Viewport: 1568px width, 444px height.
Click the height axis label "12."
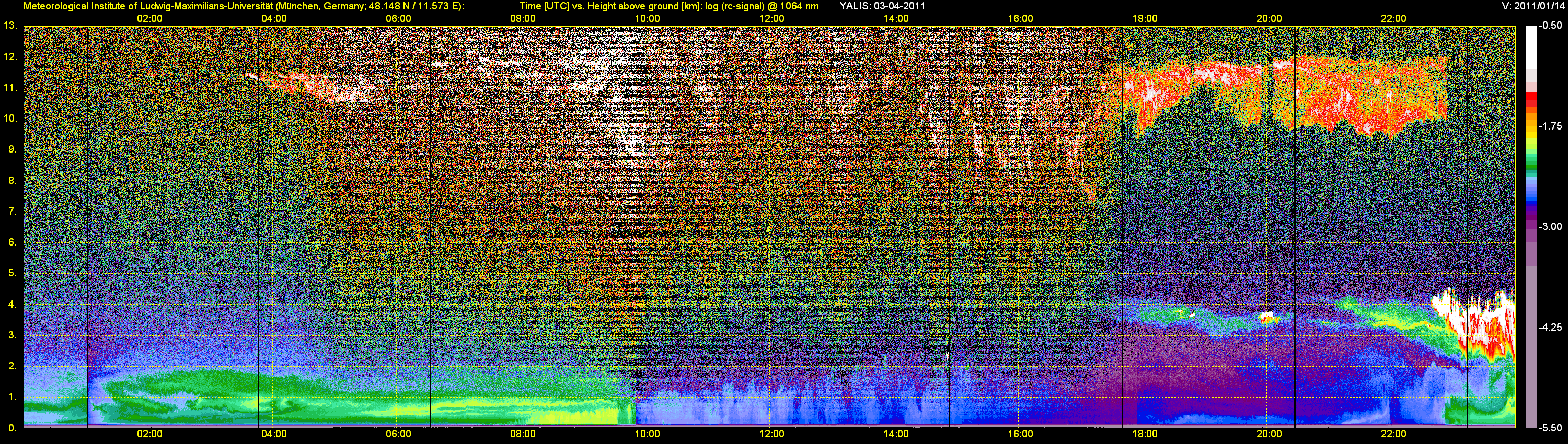pos(10,56)
